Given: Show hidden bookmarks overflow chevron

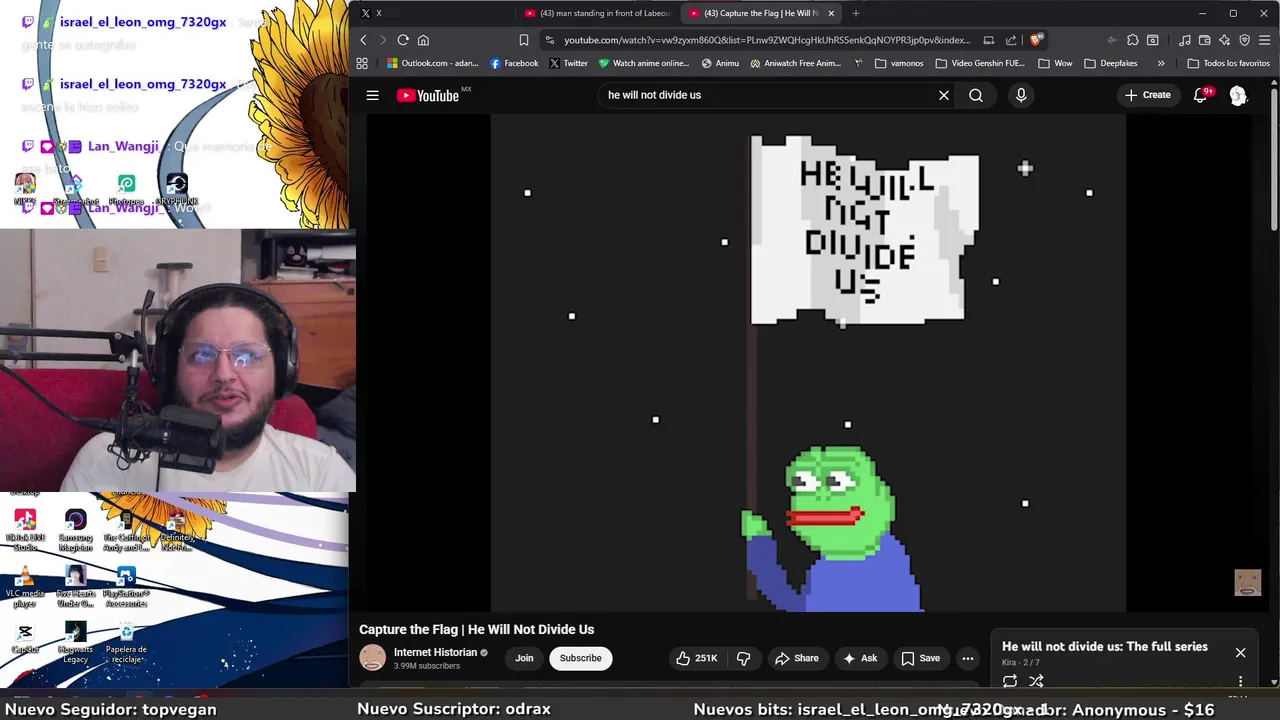Looking at the screenshot, I should click(1161, 63).
